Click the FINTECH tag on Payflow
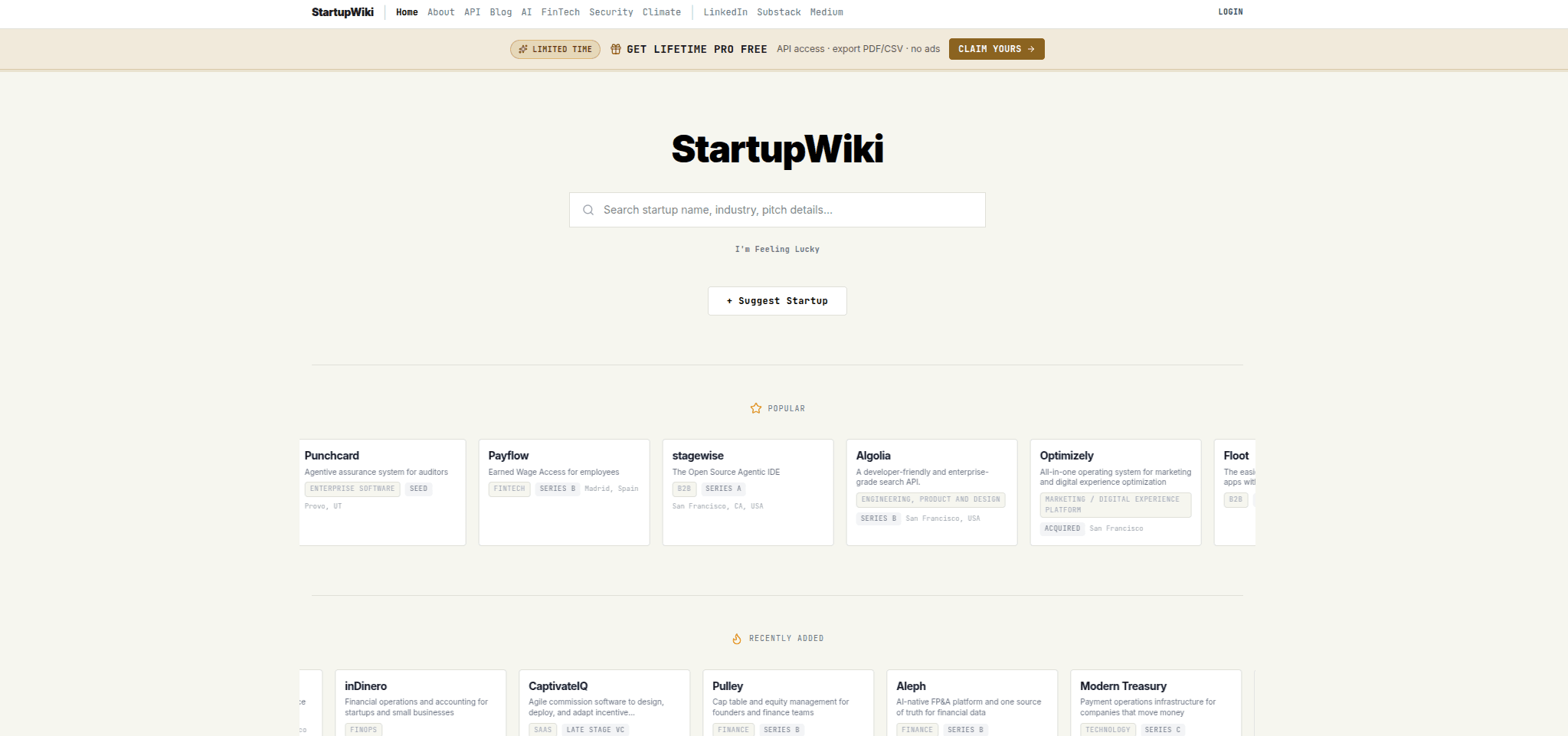1568x736 pixels. pyautogui.click(x=509, y=489)
